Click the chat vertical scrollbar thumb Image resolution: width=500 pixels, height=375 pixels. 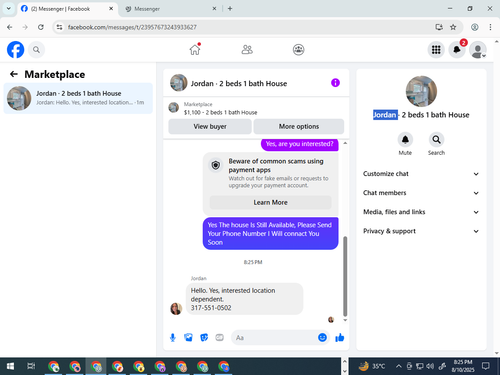(345, 276)
